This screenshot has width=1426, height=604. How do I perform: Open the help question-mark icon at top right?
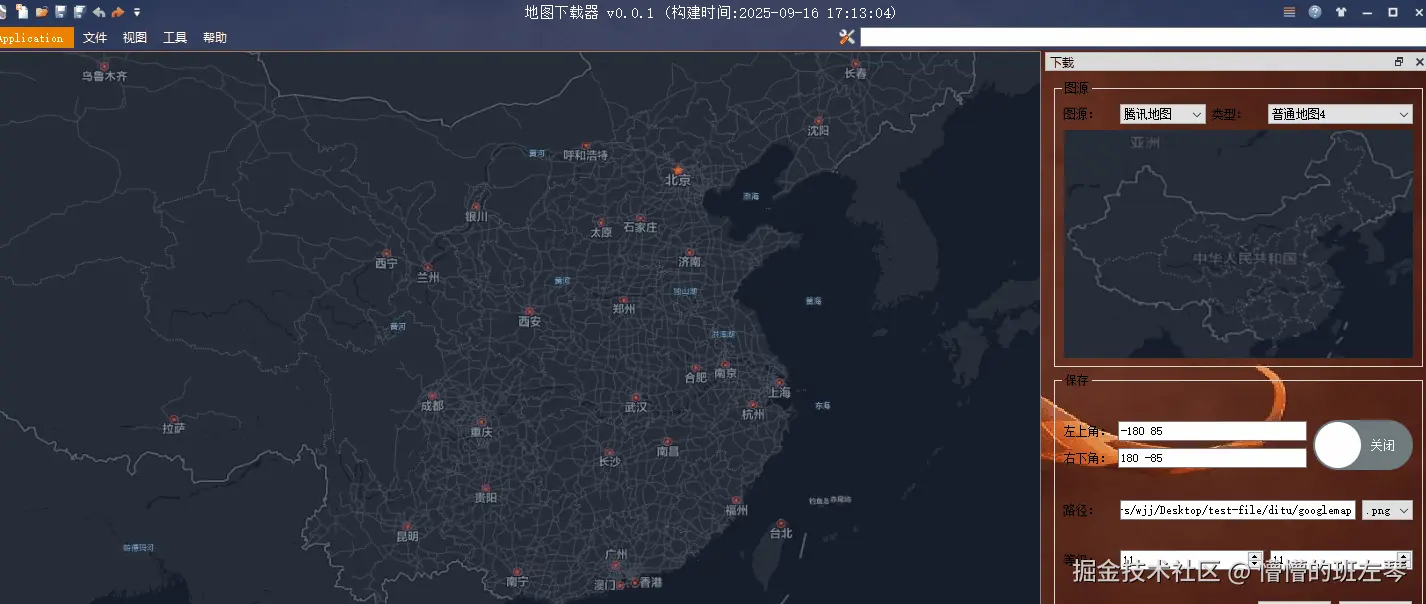tap(1314, 12)
